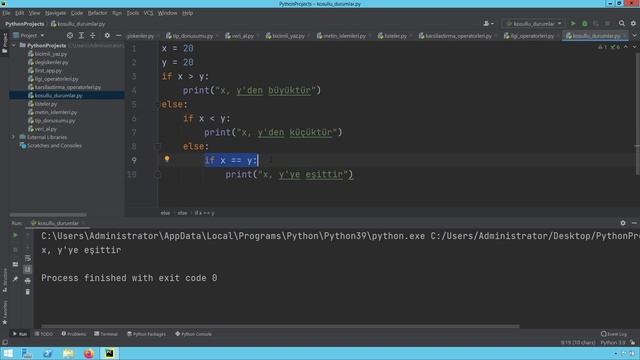
Task: Switch to karsilastirma_operatorleri.py editor tab
Action: click(456, 36)
